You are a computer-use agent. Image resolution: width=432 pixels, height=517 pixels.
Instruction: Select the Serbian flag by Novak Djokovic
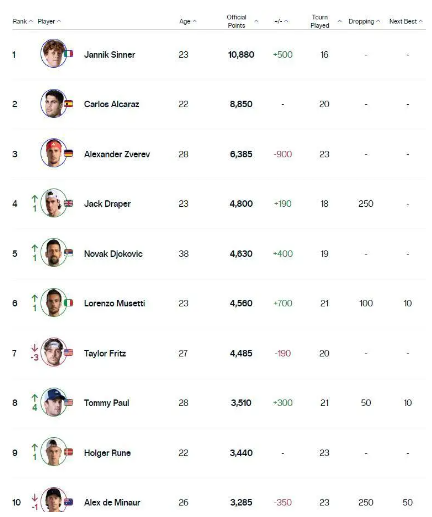tap(69, 252)
